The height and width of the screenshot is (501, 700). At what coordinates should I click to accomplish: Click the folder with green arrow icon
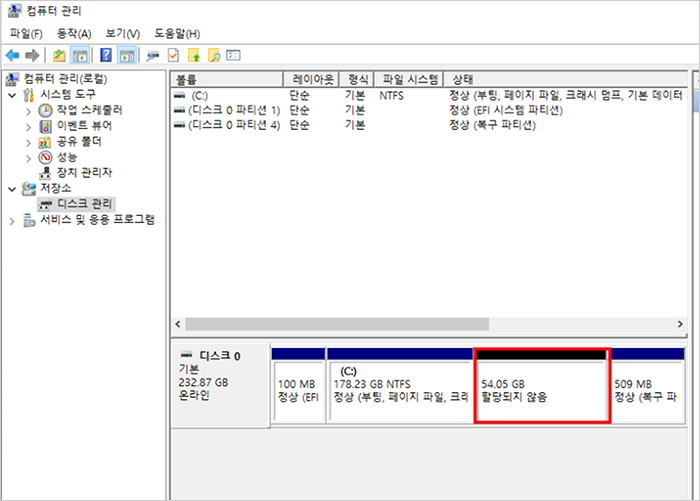click(194, 55)
